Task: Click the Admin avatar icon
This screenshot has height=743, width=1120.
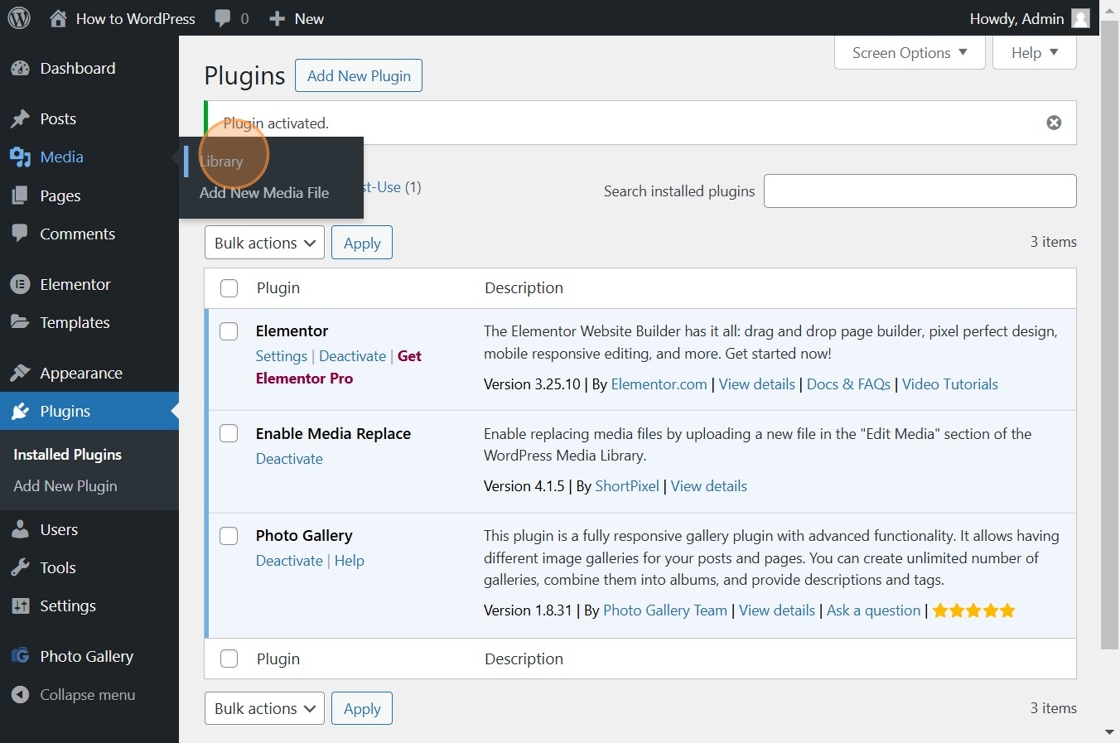Action: (x=1081, y=19)
